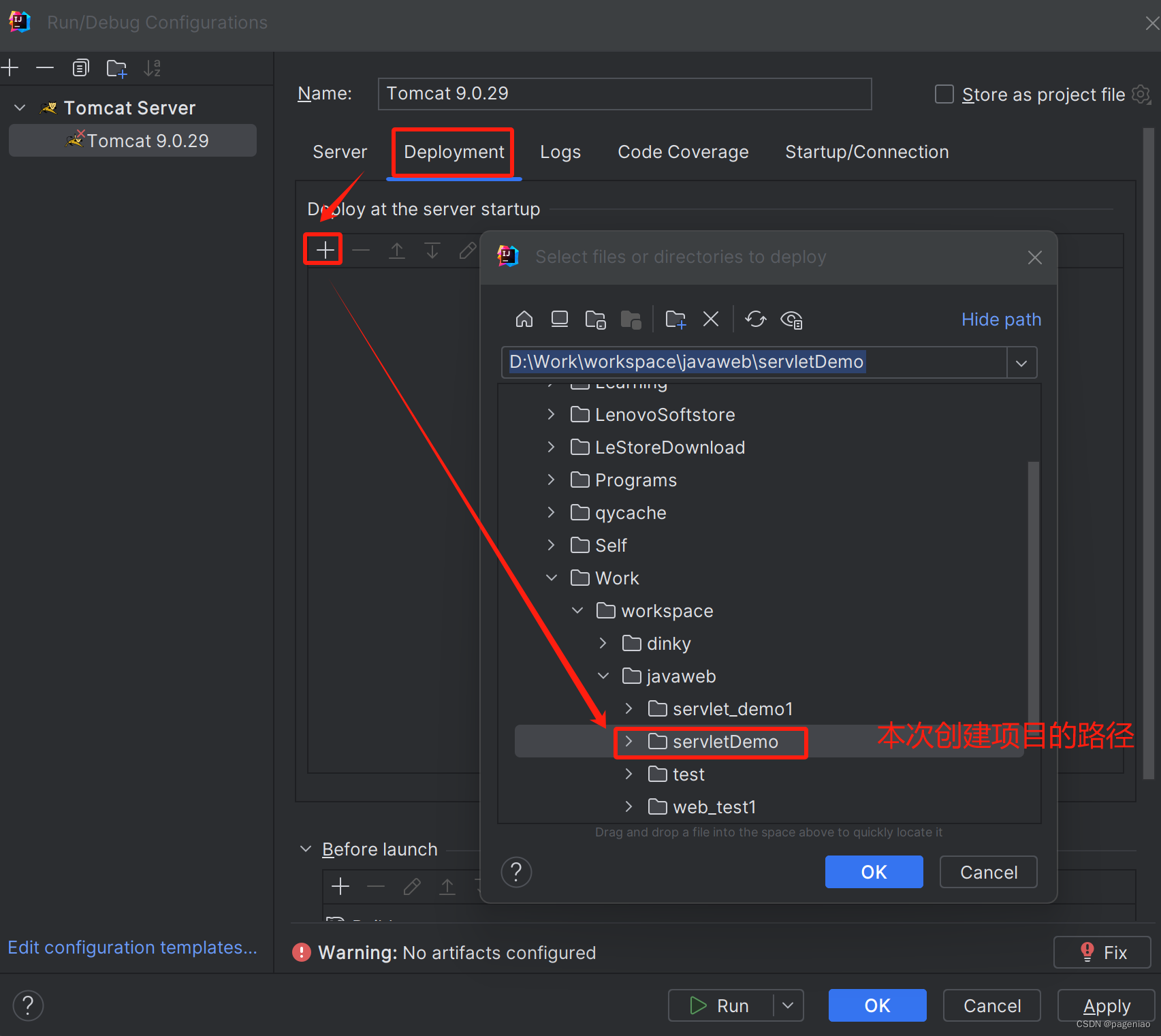This screenshot has height=1036, width=1161.
Task: Click Apply button
Action: pyautogui.click(x=1107, y=1005)
